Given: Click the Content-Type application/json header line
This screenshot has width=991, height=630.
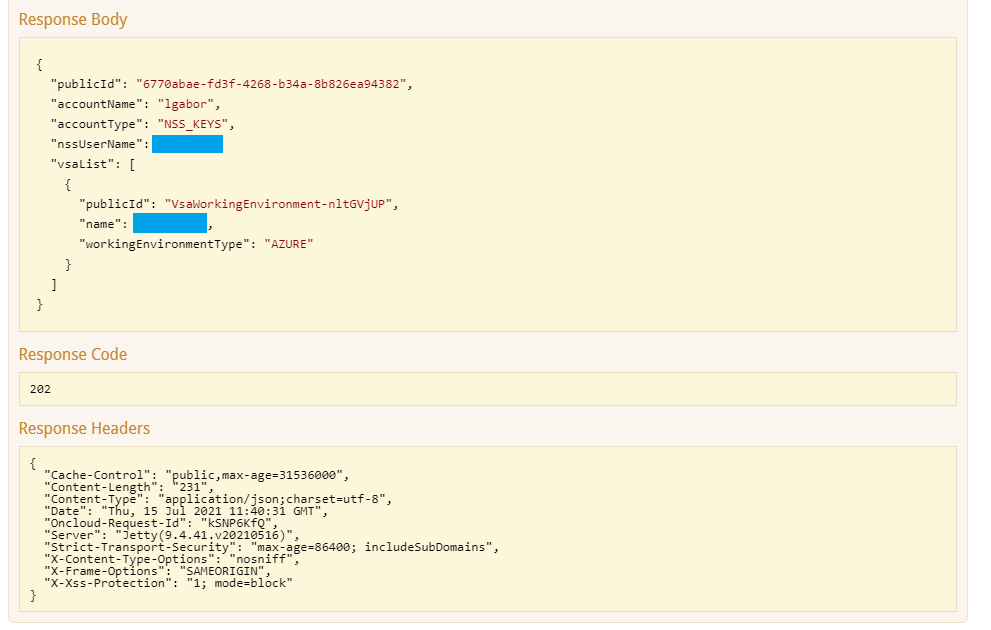Looking at the screenshot, I should 218,499.
